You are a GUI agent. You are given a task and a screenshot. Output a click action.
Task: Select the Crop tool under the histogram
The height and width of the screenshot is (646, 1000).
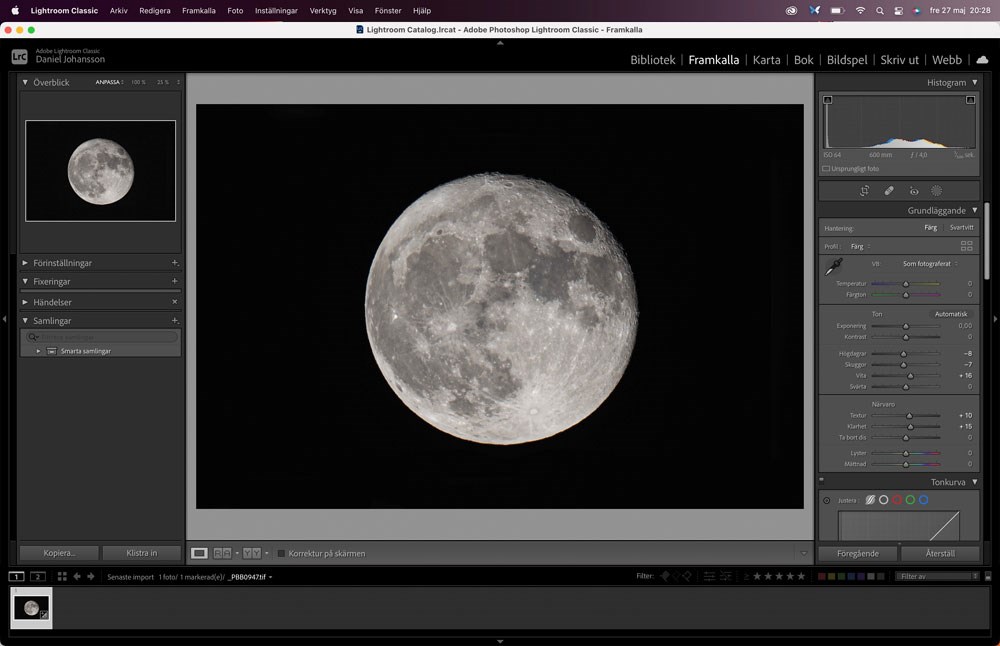[x=864, y=190]
